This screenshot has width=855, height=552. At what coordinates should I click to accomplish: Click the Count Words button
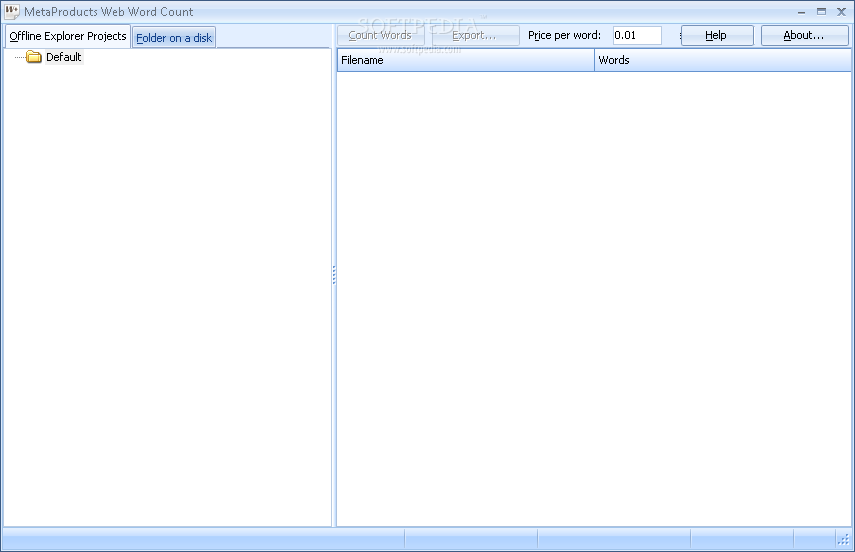click(381, 35)
